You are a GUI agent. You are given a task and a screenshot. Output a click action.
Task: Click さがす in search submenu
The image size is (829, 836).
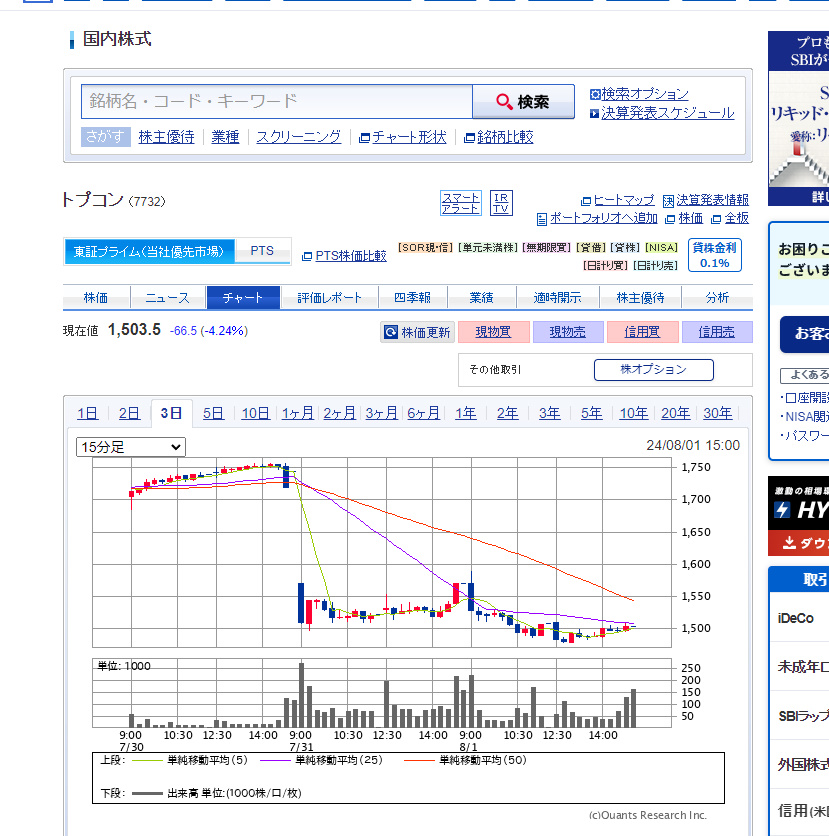[106, 137]
